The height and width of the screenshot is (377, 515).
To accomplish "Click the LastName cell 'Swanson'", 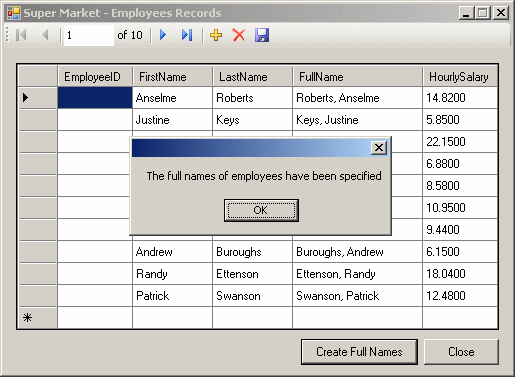I will (252, 296).
